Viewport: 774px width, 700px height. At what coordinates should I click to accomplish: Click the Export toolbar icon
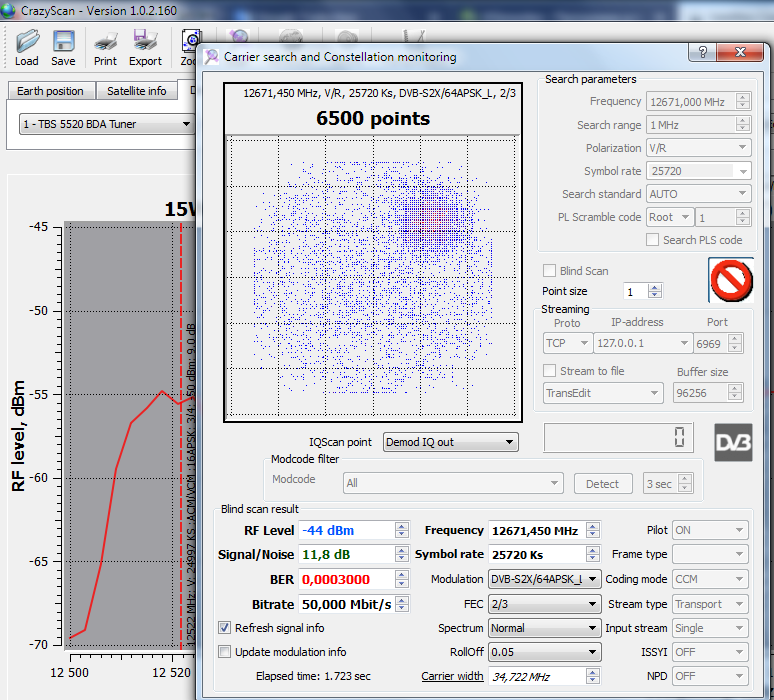point(145,47)
